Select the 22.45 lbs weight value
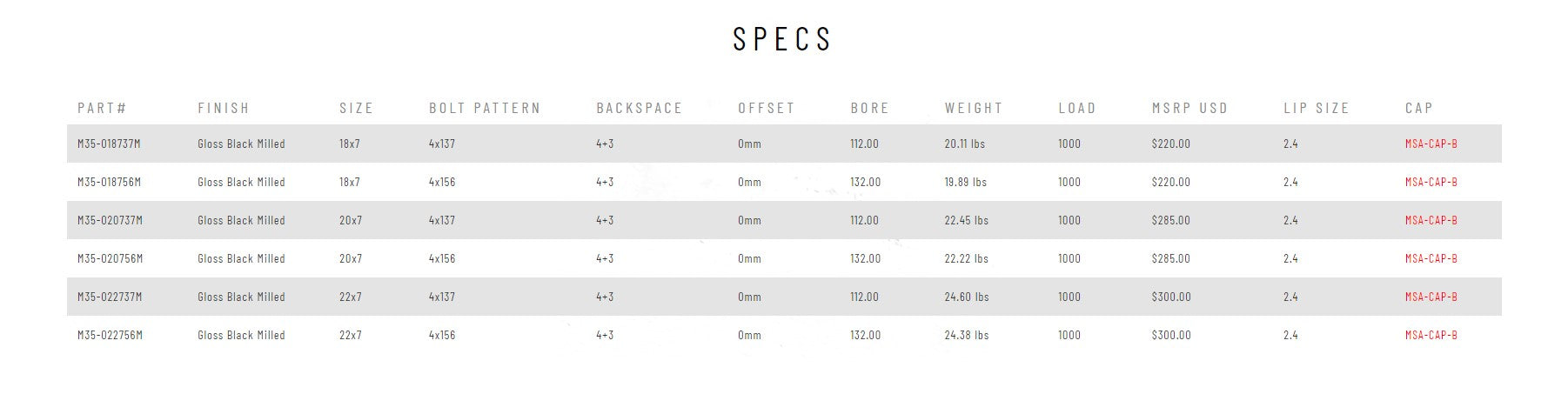 [x=966, y=220]
